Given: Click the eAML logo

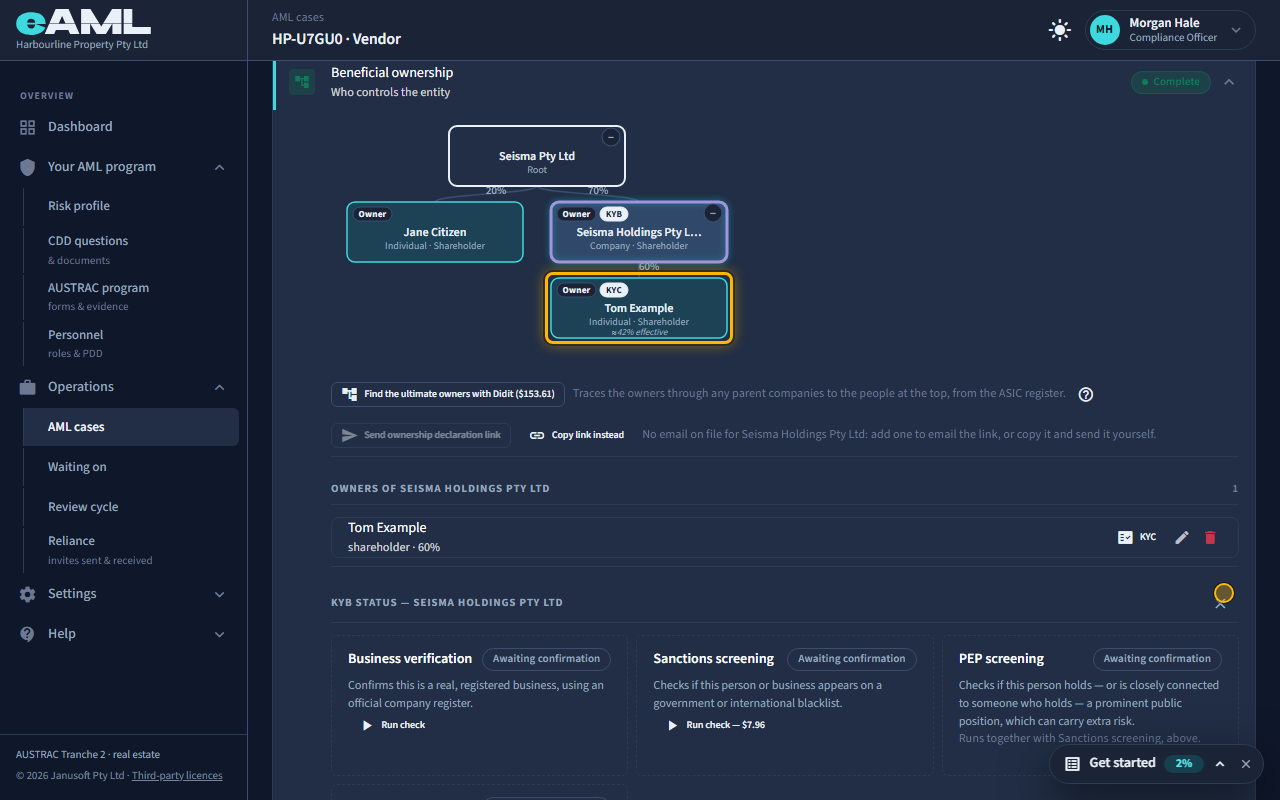Looking at the screenshot, I should 83,24.
